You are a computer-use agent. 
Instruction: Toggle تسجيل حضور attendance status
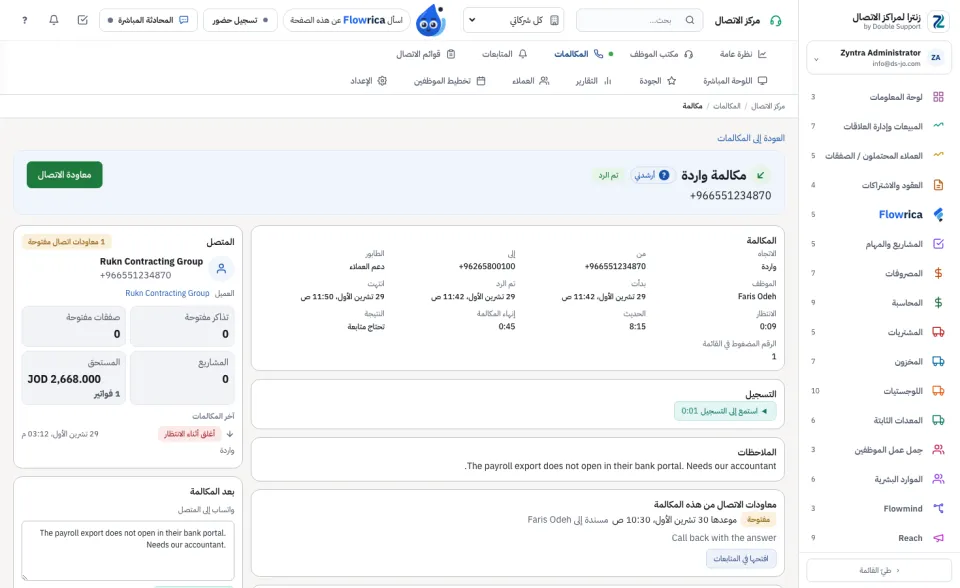point(240,20)
